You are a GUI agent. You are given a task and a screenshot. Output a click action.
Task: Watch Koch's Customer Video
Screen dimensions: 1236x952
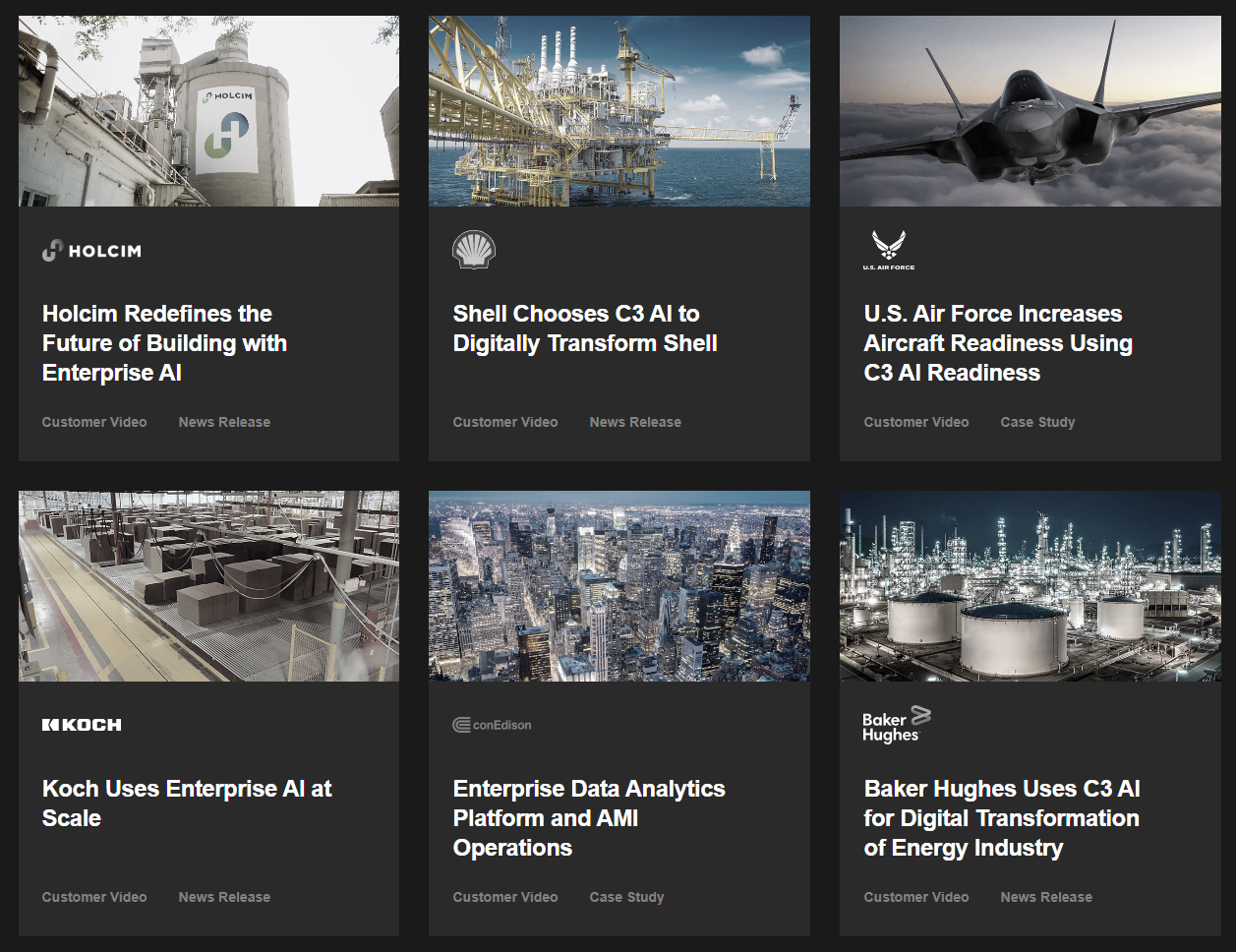(94, 897)
